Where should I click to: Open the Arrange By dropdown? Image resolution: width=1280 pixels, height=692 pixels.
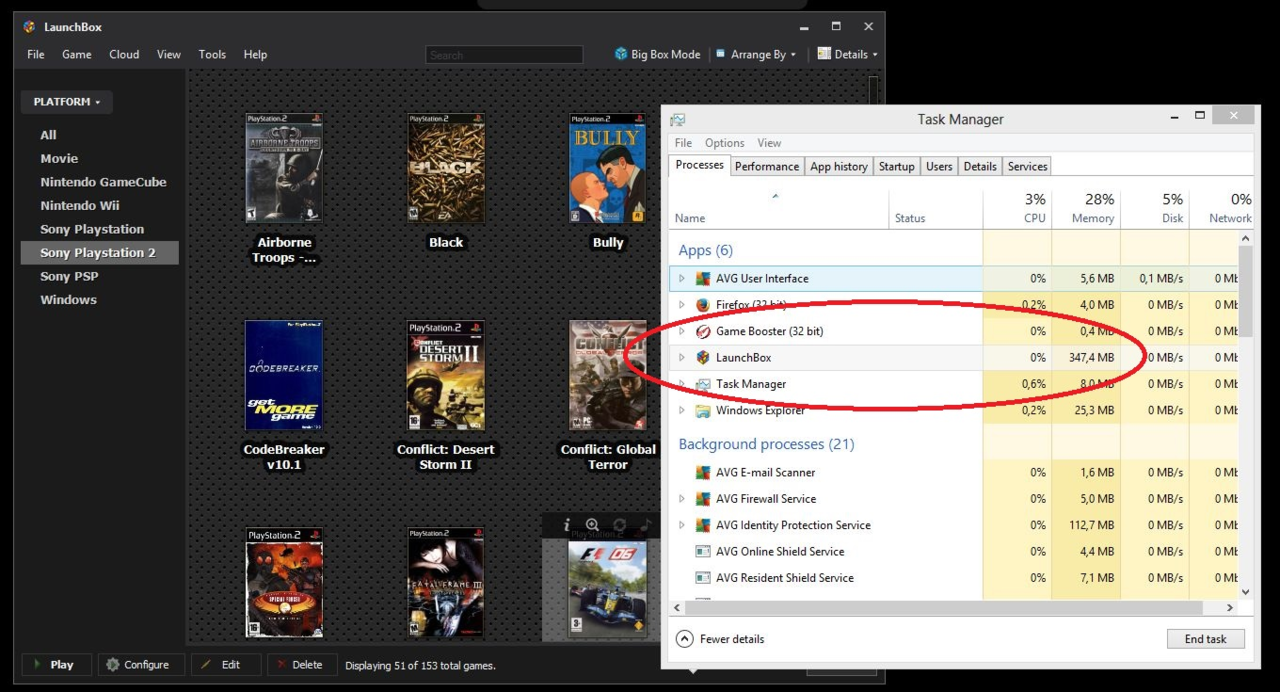(756, 54)
